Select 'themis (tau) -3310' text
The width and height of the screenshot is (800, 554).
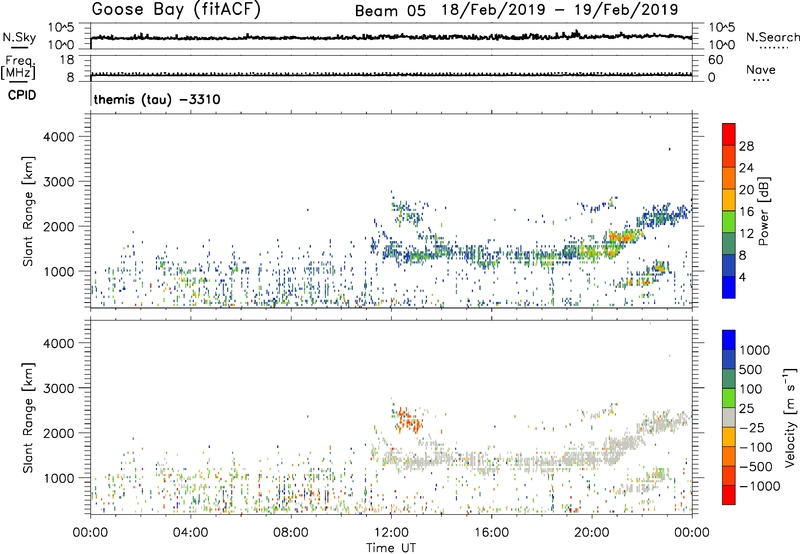click(x=157, y=99)
